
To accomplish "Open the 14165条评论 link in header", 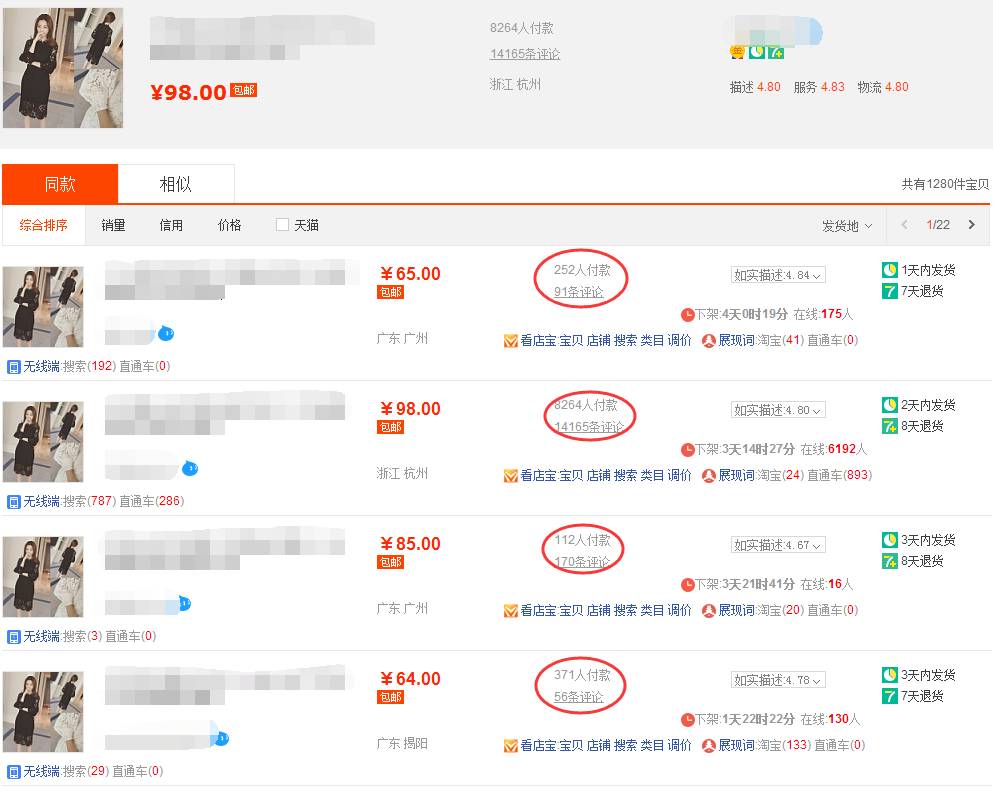I will (x=525, y=54).
